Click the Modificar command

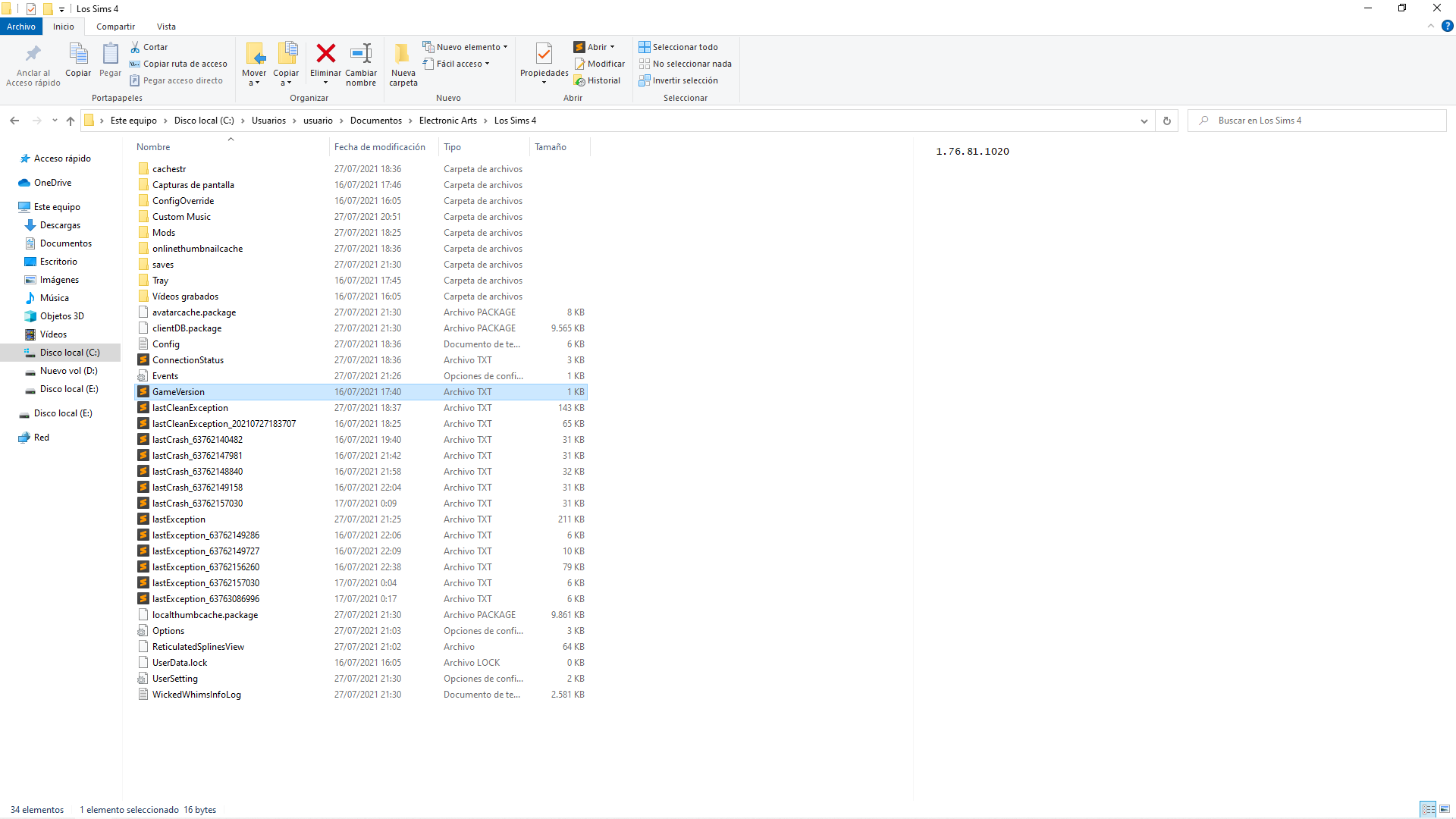tap(600, 64)
